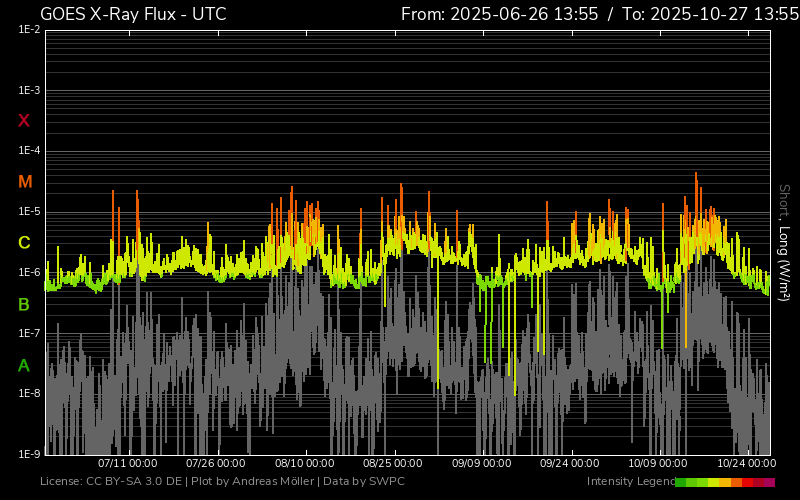Select the 08/10 00:00 time axis label
The image size is (800, 500).
pyautogui.click(x=305, y=464)
